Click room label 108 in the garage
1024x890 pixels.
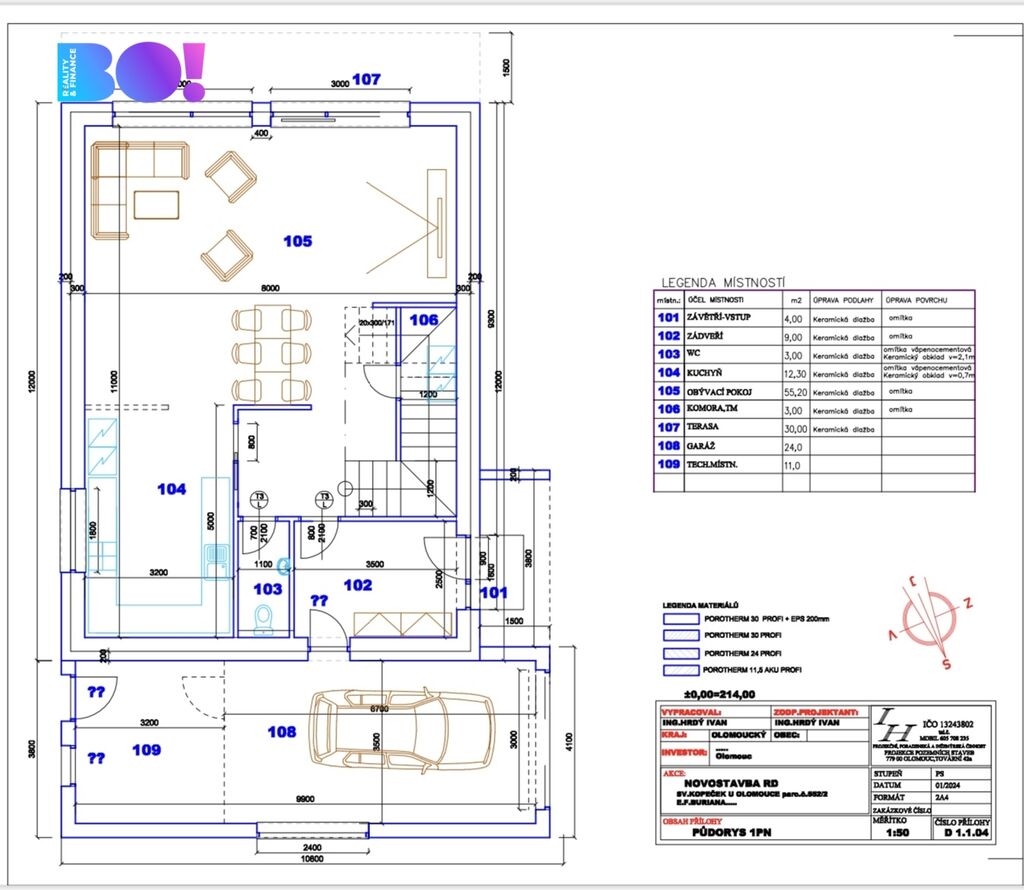click(x=282, y=732)
